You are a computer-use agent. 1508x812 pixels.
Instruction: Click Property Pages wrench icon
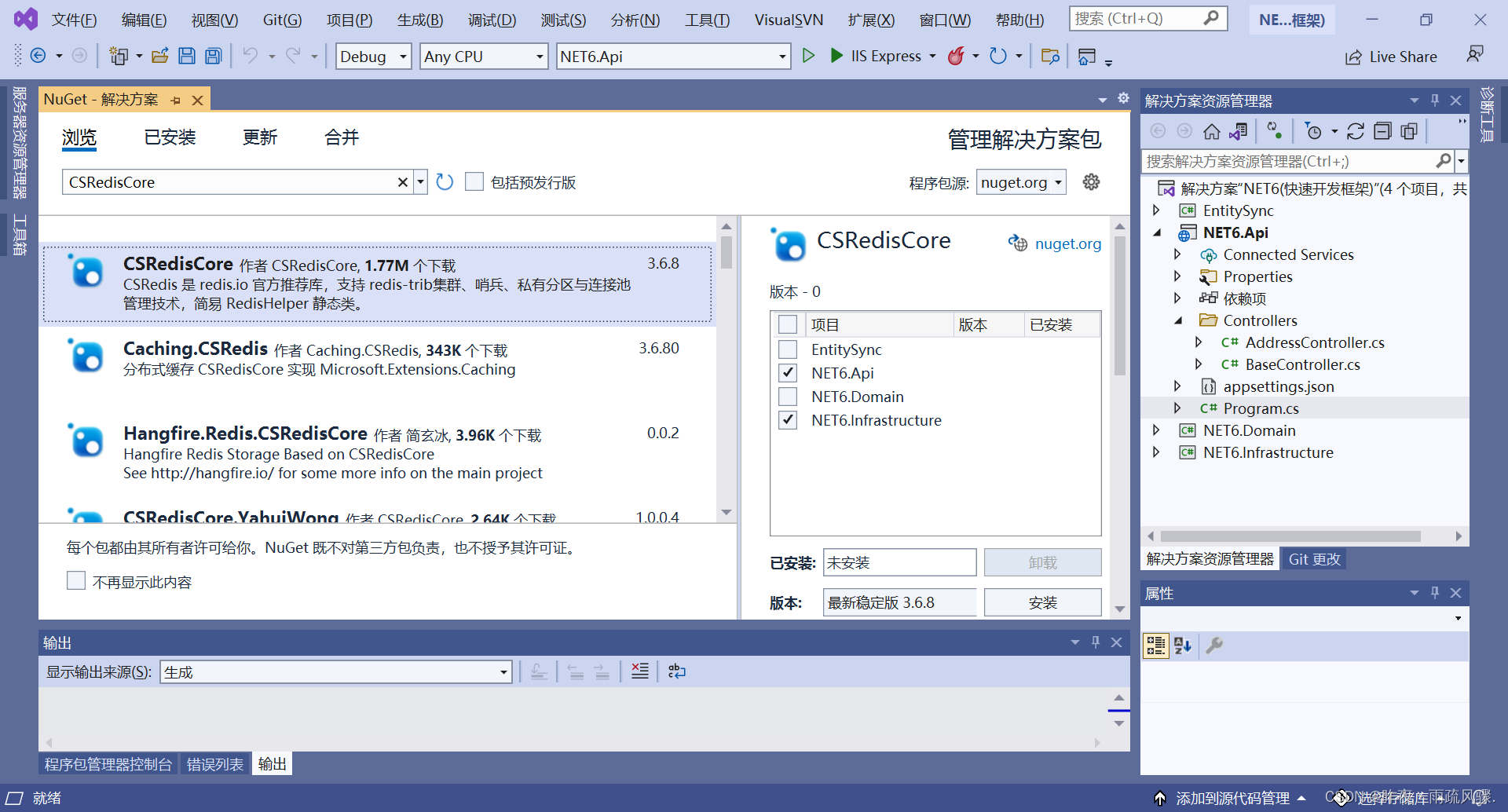[x=1214, y=646]
